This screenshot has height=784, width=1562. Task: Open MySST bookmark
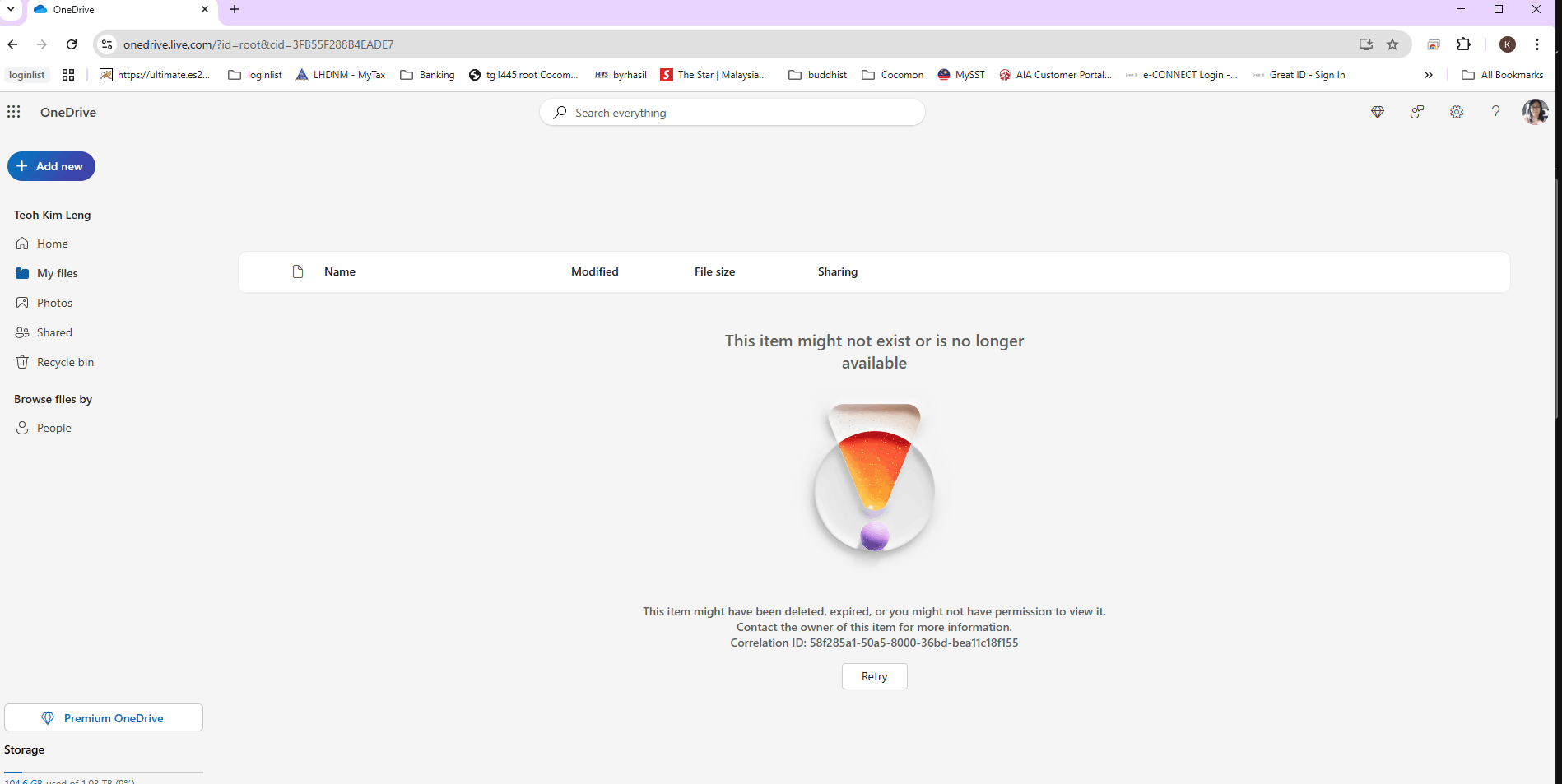(961, 75)
